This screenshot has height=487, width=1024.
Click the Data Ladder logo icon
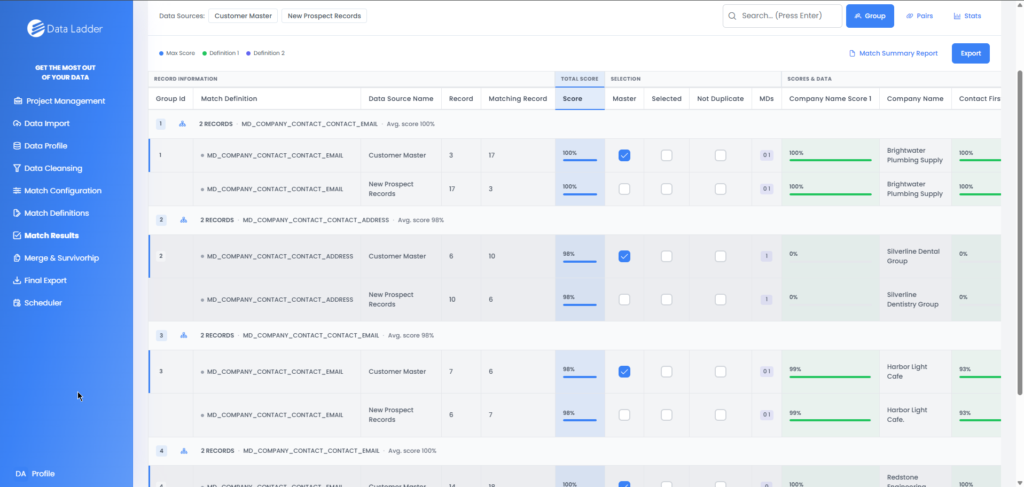point(36,28)
